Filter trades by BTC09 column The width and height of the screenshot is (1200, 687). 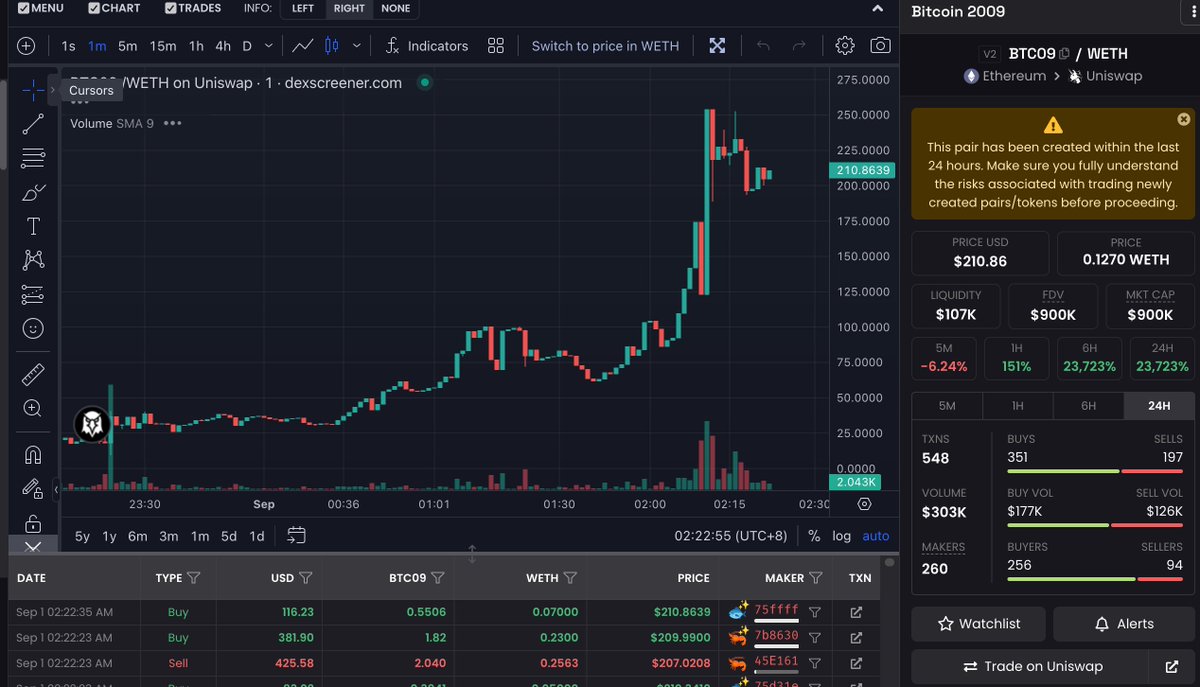(438, 578)
